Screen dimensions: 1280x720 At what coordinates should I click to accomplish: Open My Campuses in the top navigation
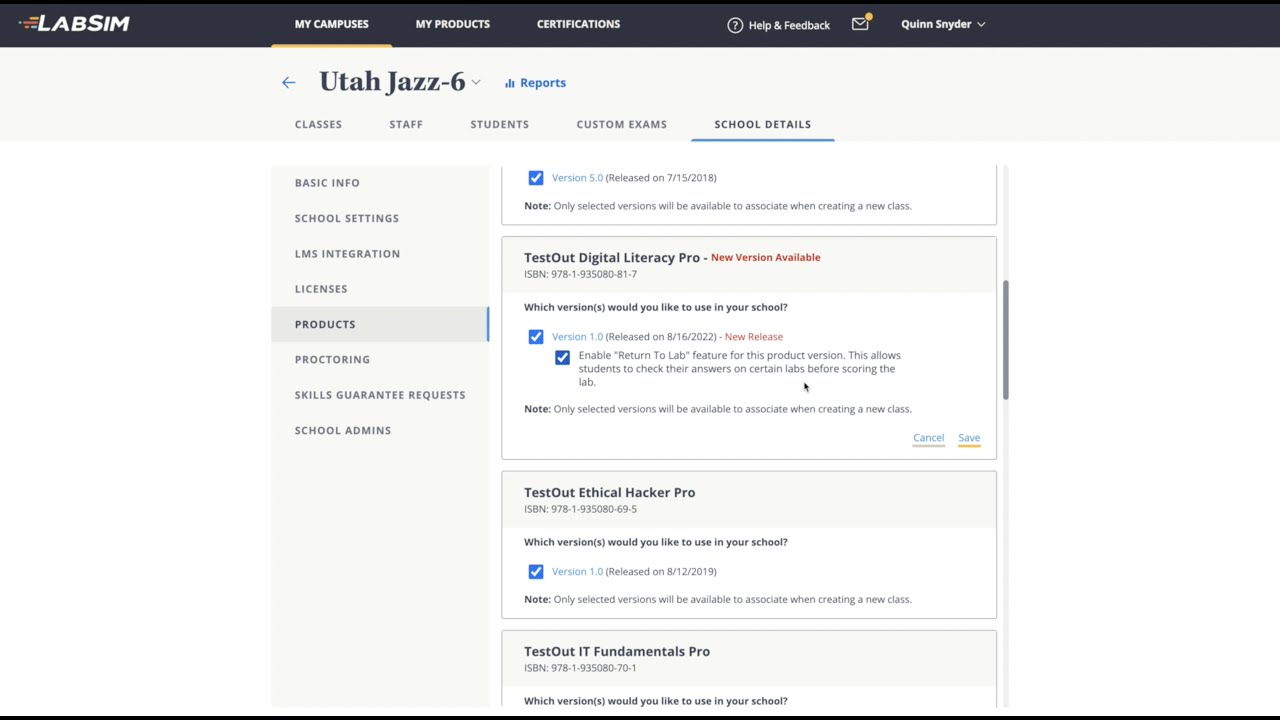[332, 24]
